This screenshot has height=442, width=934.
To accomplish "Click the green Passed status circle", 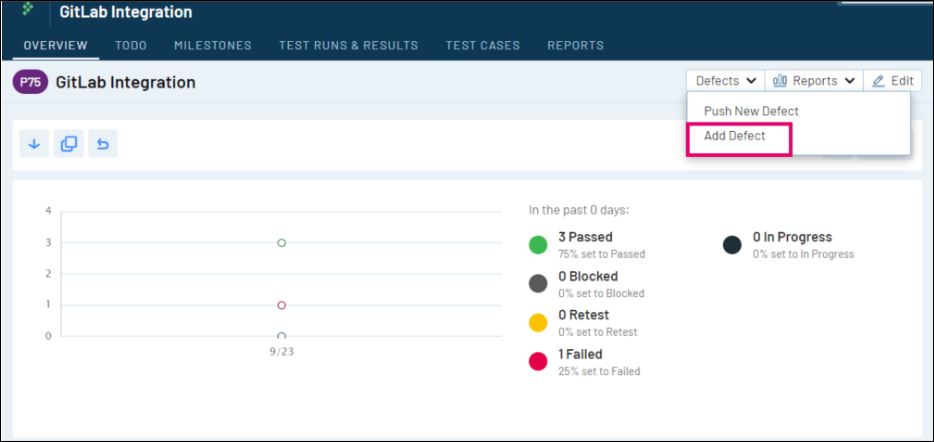I will click(538, 245).
